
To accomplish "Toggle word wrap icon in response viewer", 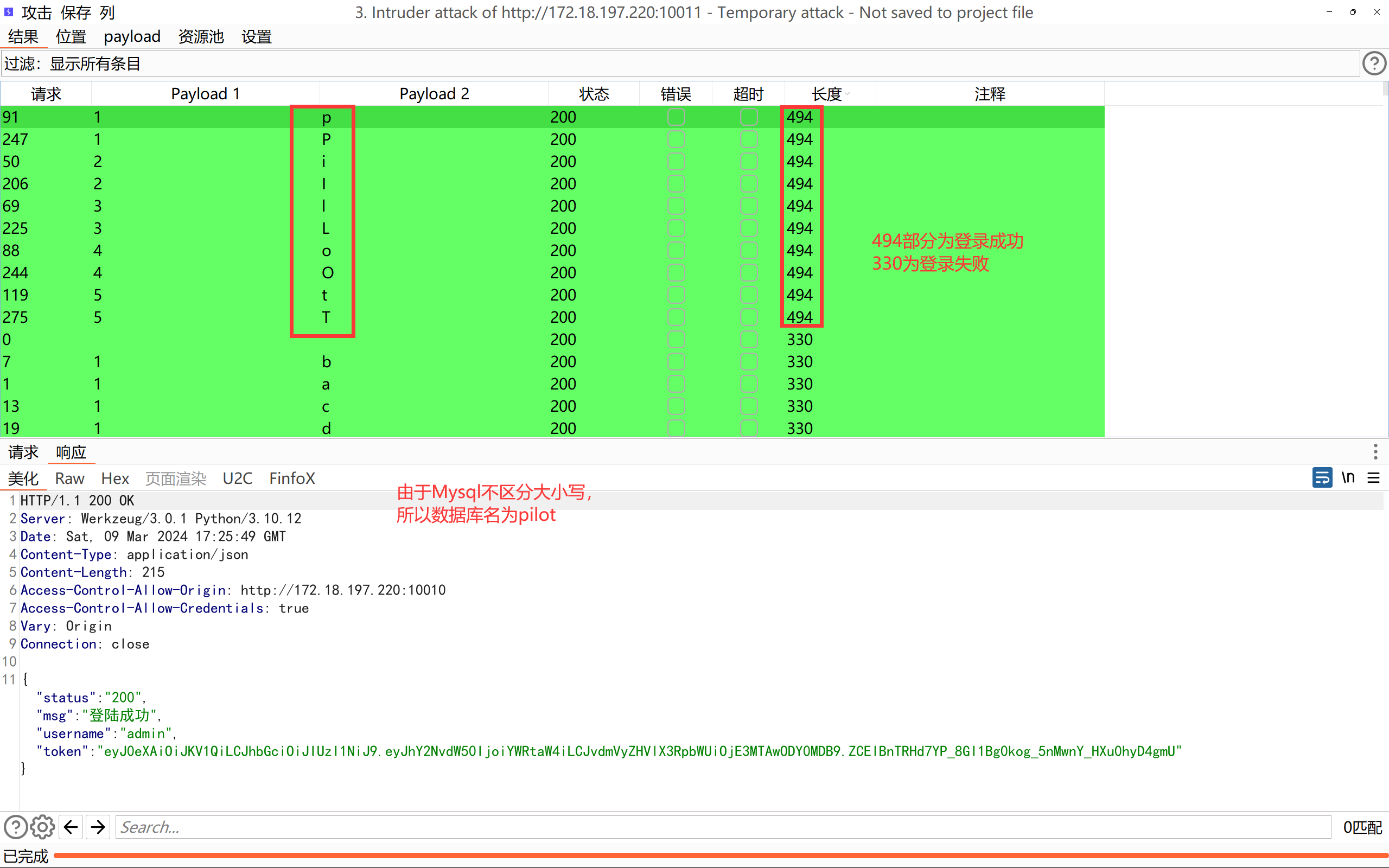I will [1322, 477].
